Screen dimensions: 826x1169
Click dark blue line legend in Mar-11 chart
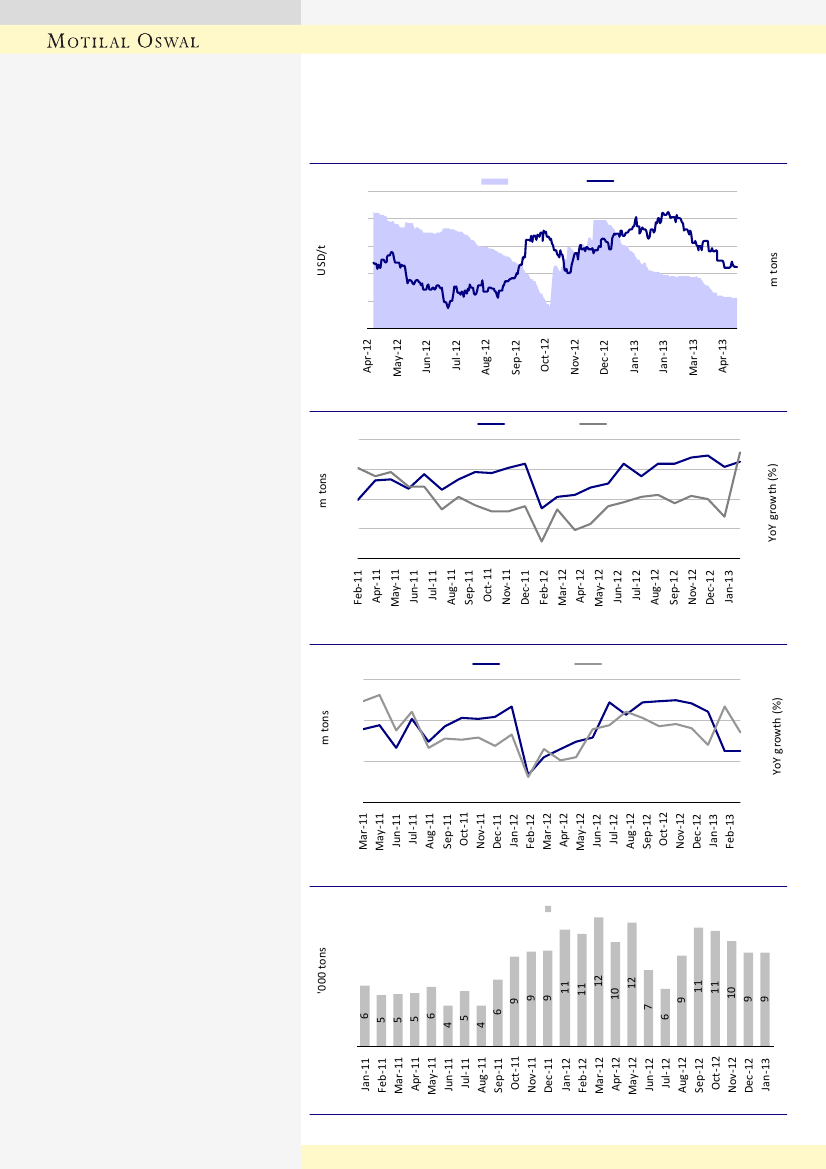[x=487, y=664]
